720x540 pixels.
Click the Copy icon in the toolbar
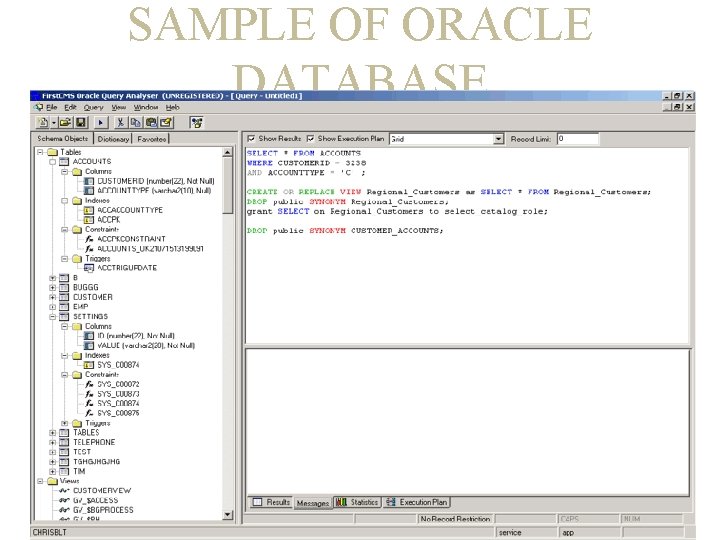pyautogui.click(x=135, y=123)
